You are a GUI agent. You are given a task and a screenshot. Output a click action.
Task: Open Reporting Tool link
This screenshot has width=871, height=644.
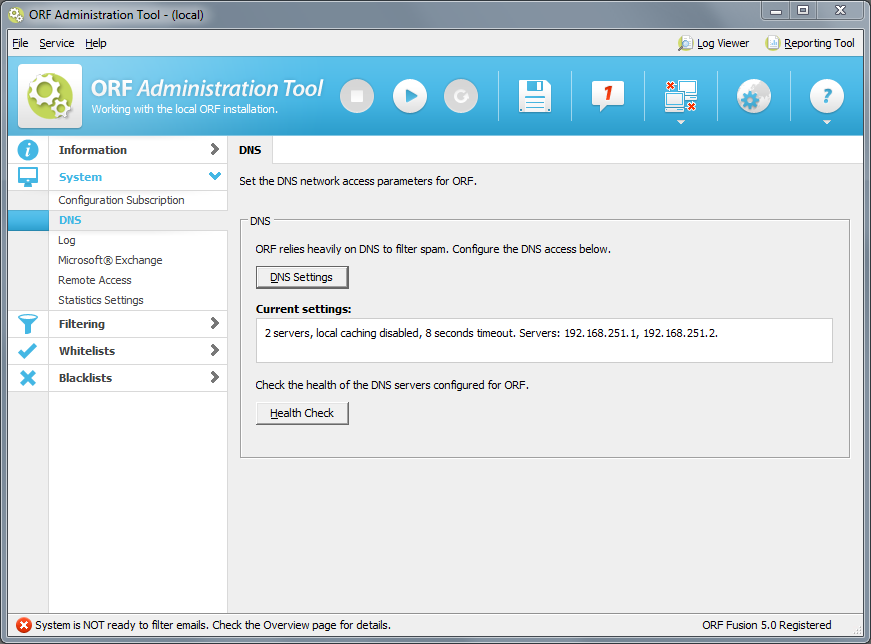coord(819,43)
